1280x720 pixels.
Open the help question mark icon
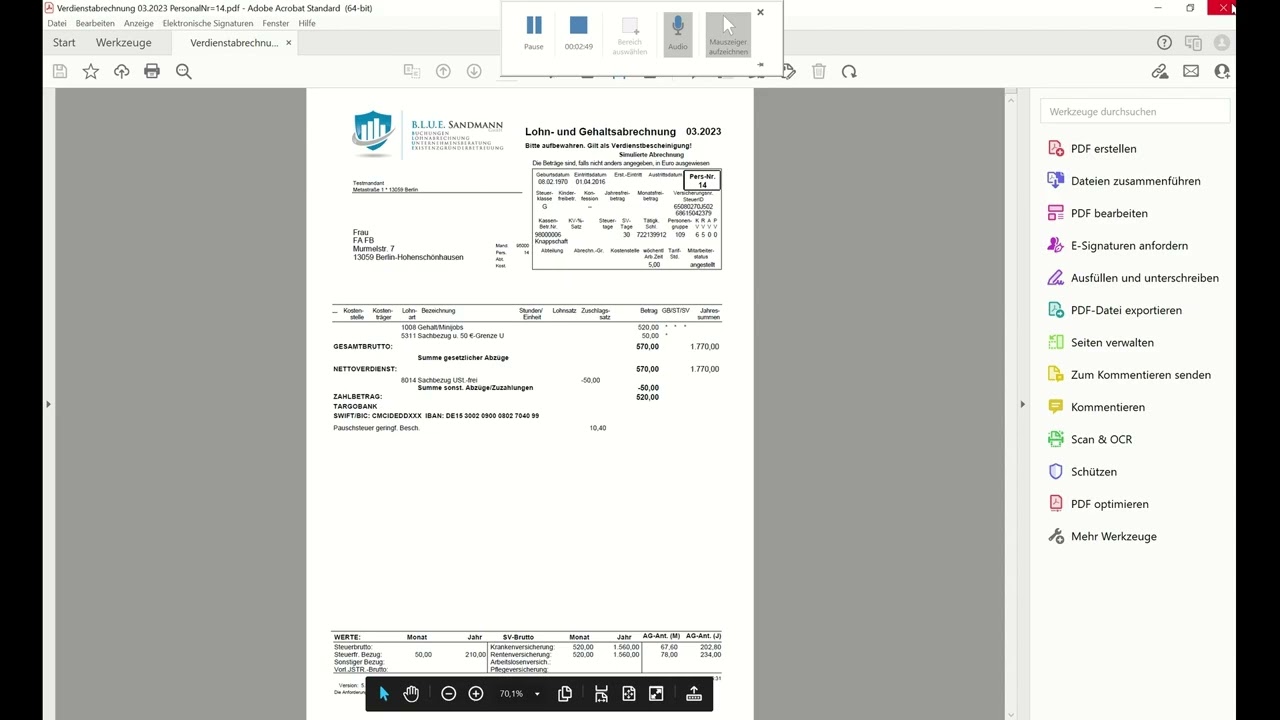(1164, 42)
